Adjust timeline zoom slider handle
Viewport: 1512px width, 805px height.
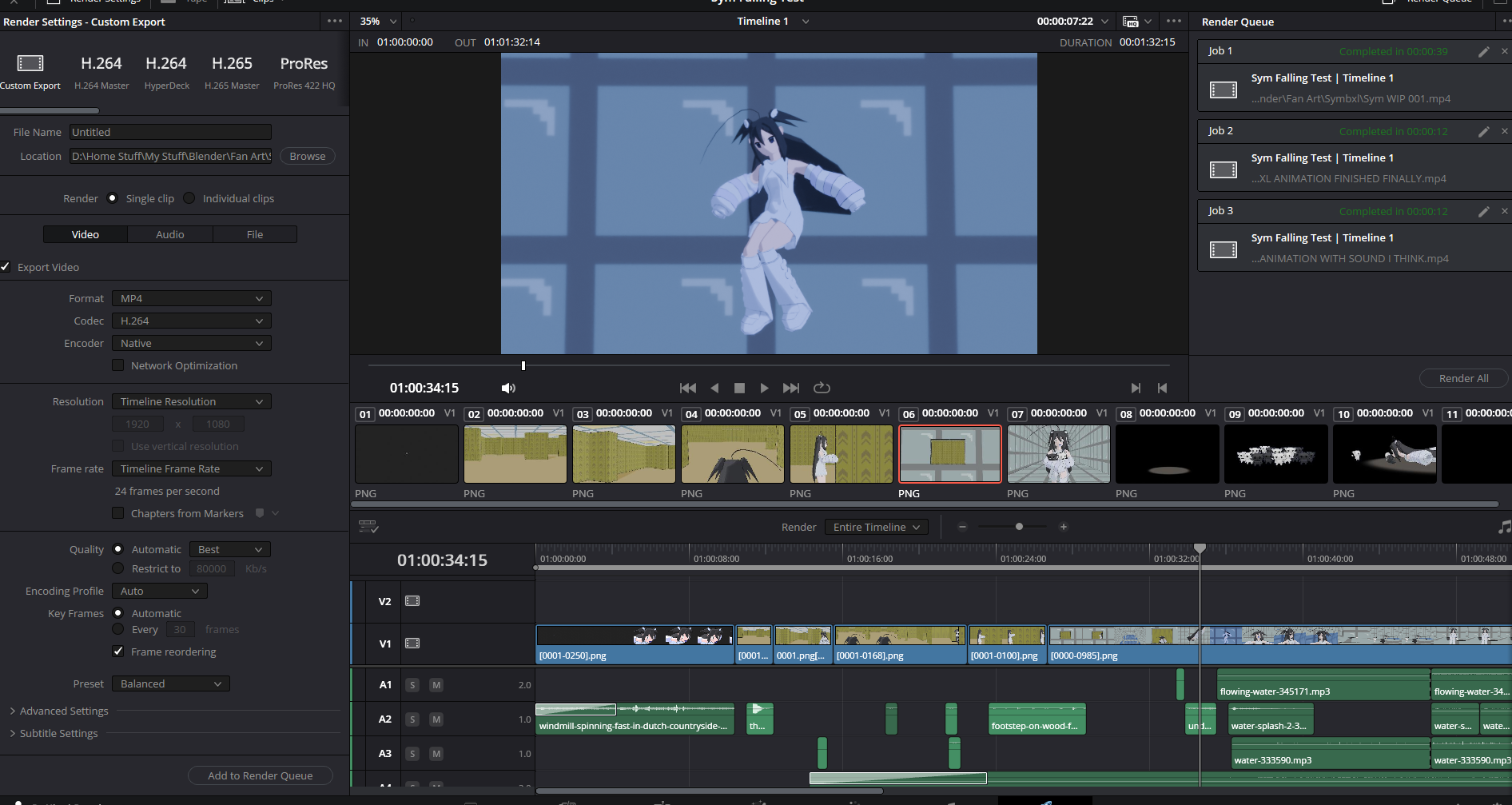point(1019,527)
